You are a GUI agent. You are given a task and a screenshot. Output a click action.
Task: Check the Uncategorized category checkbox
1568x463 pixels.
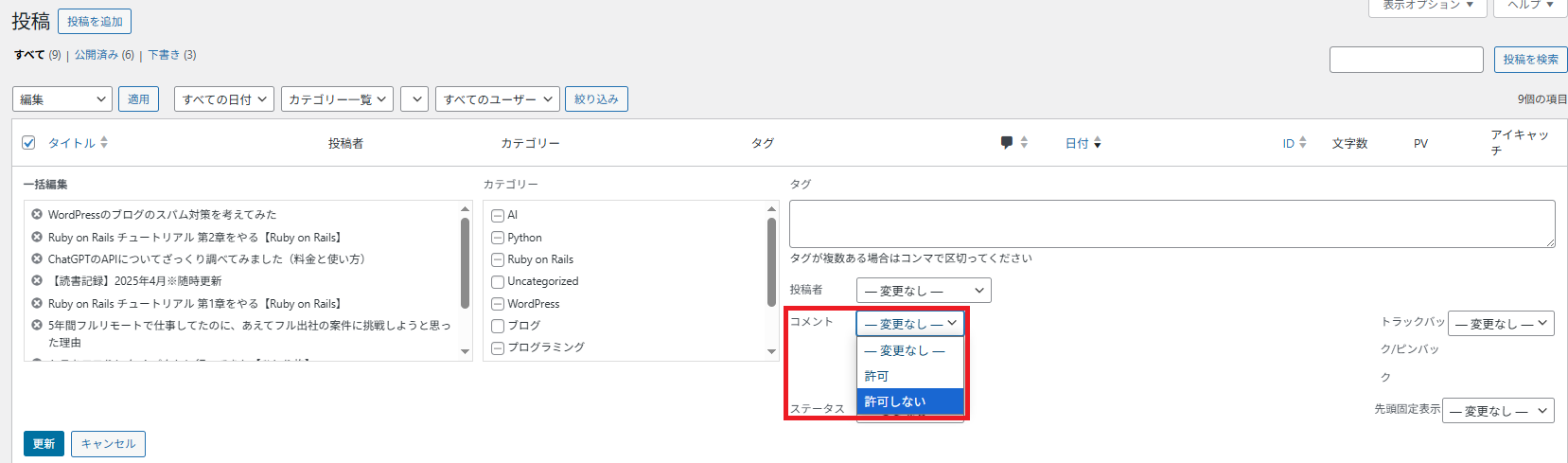coord(498,282)
